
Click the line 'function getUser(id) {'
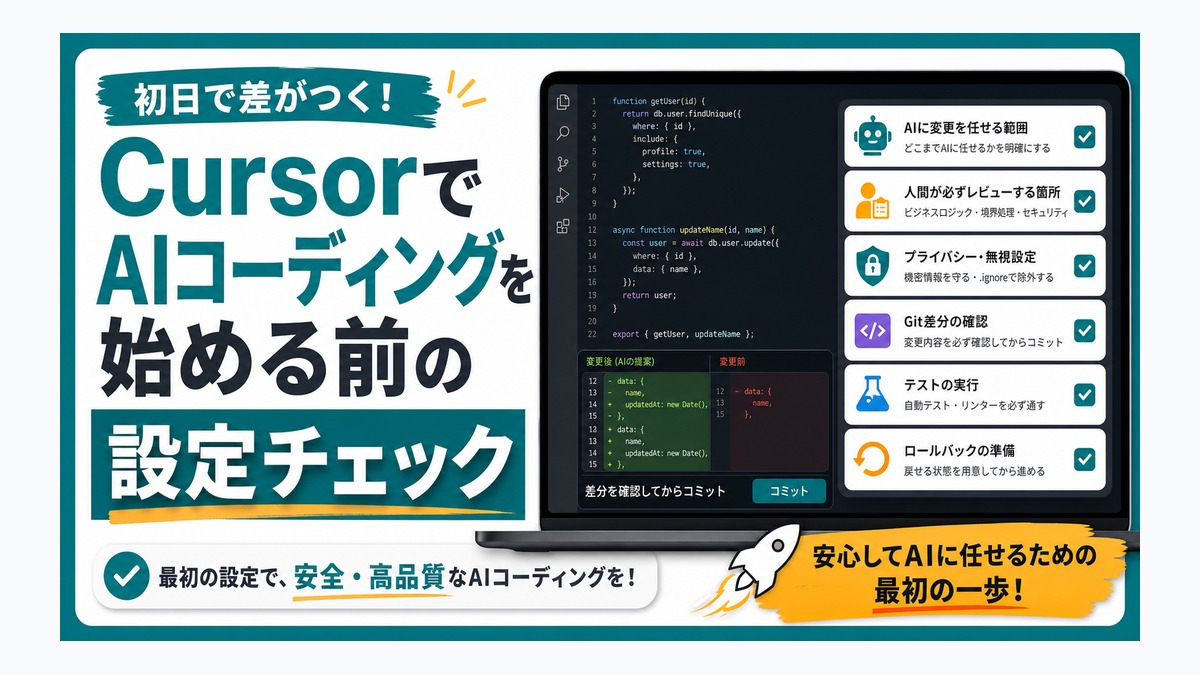click(x=659, y=101)
